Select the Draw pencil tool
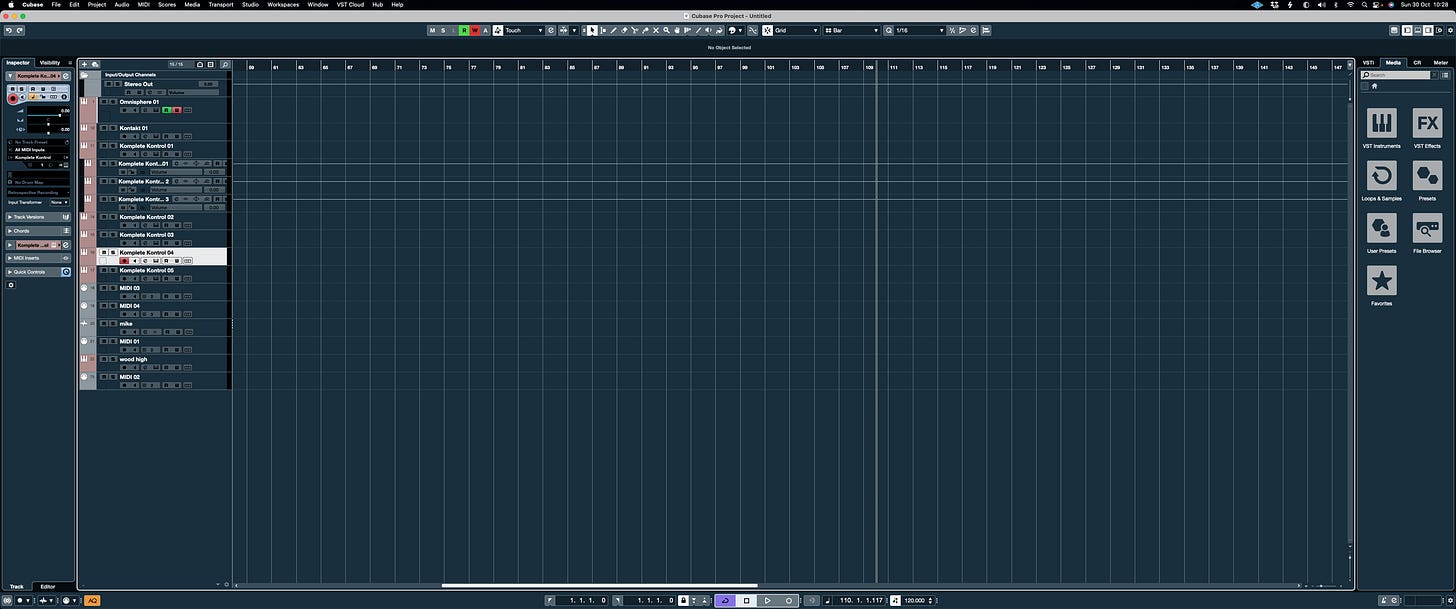Image resolution: width=1456 pixels, height=609 pixels. [x=614, y=31]
